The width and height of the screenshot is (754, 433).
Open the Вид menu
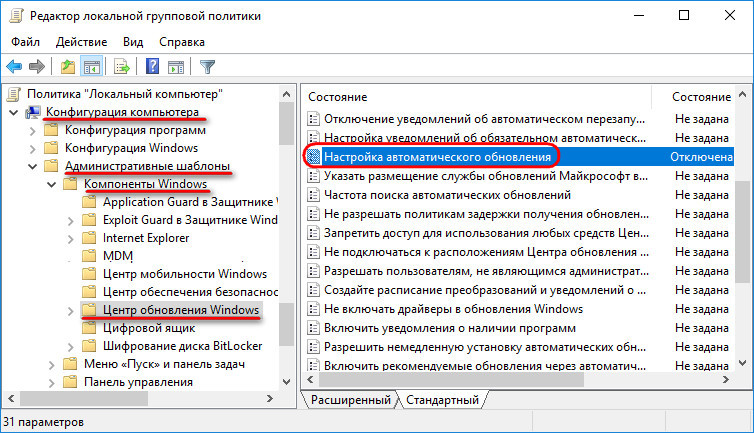[133, 42]
